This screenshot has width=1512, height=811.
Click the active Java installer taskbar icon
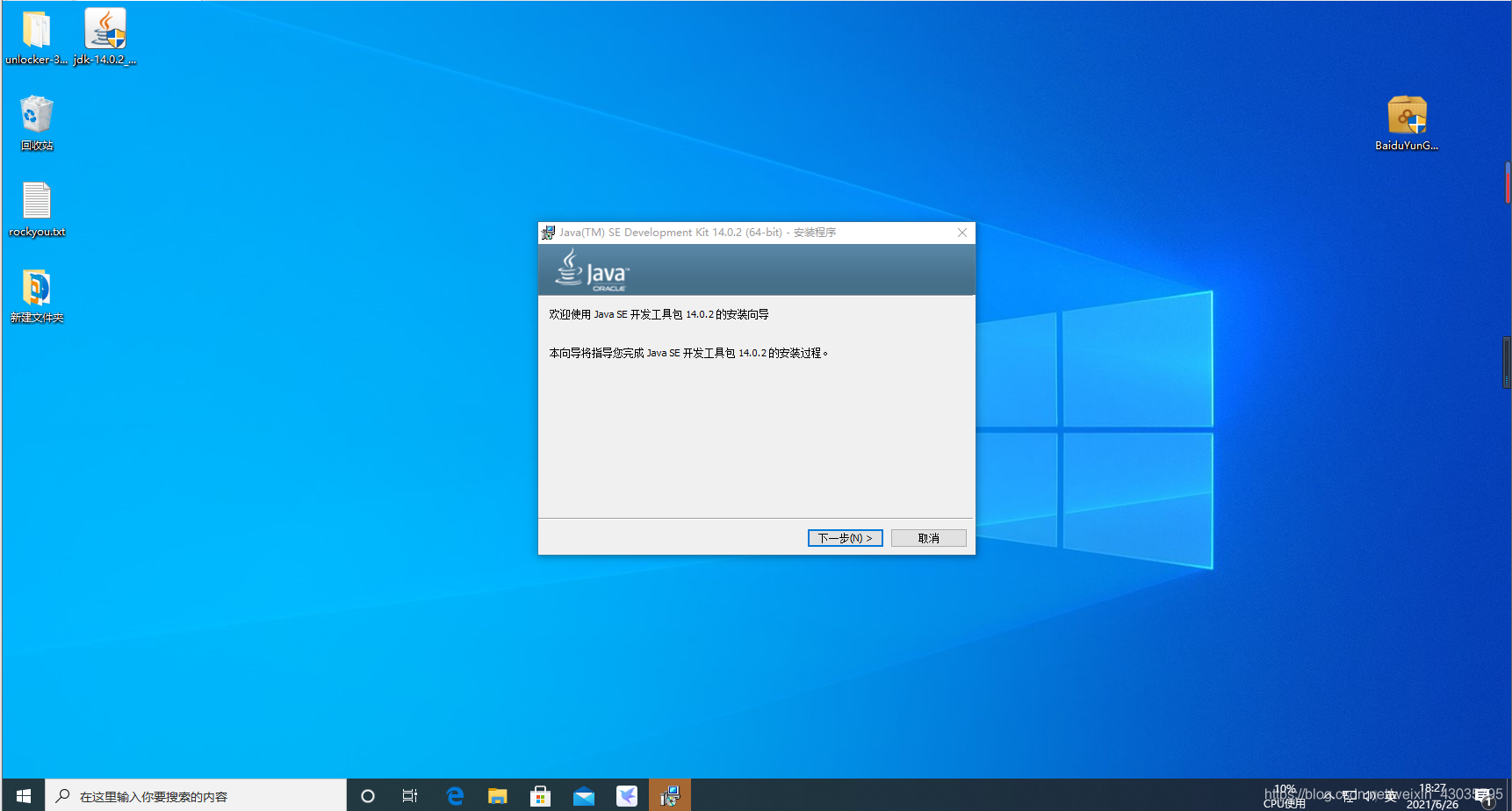pos(670,795)
